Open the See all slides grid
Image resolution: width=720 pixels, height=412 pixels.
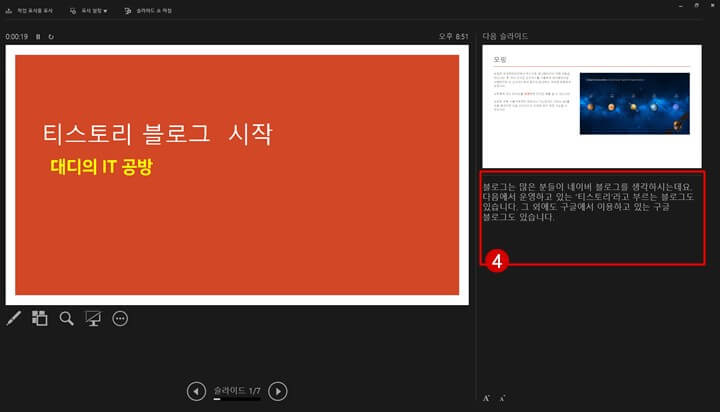[39, 318]
